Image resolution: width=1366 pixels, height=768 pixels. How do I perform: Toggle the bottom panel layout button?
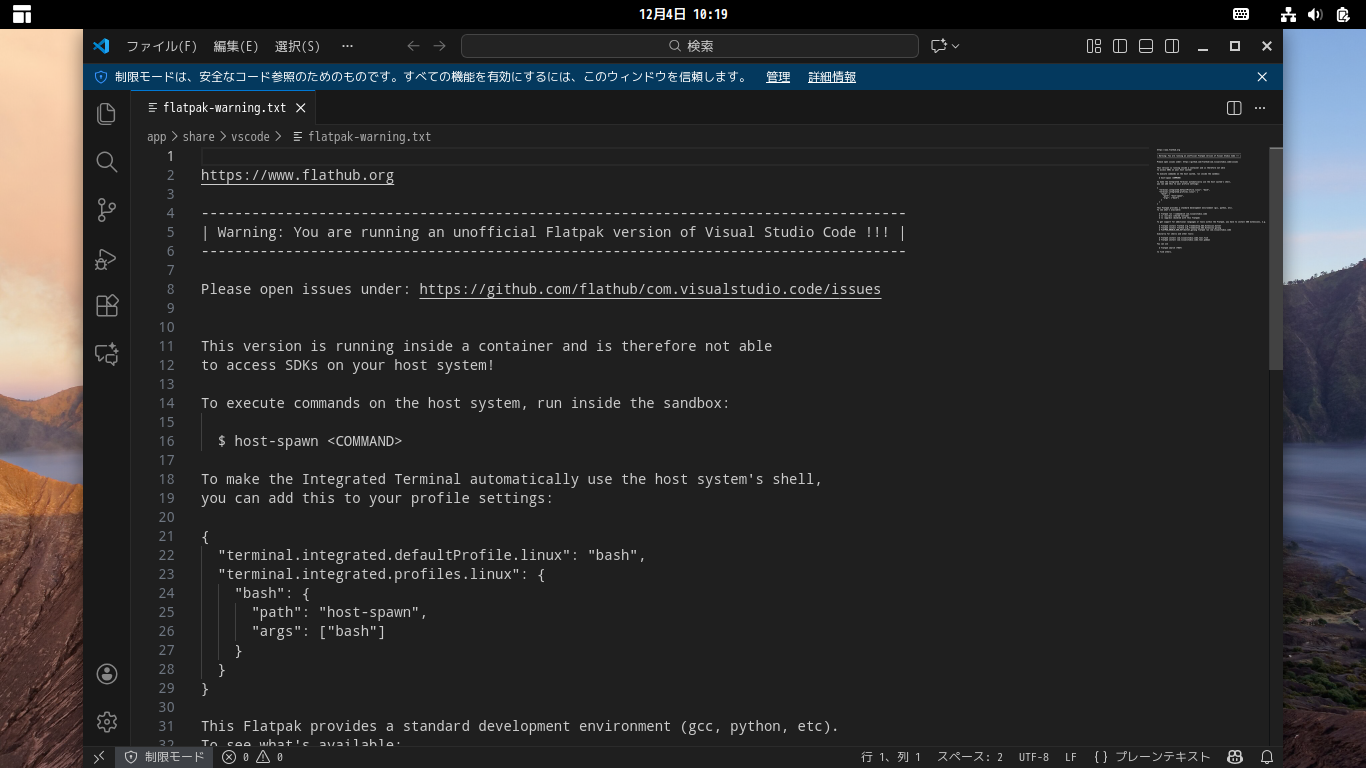click(1146, 46)
